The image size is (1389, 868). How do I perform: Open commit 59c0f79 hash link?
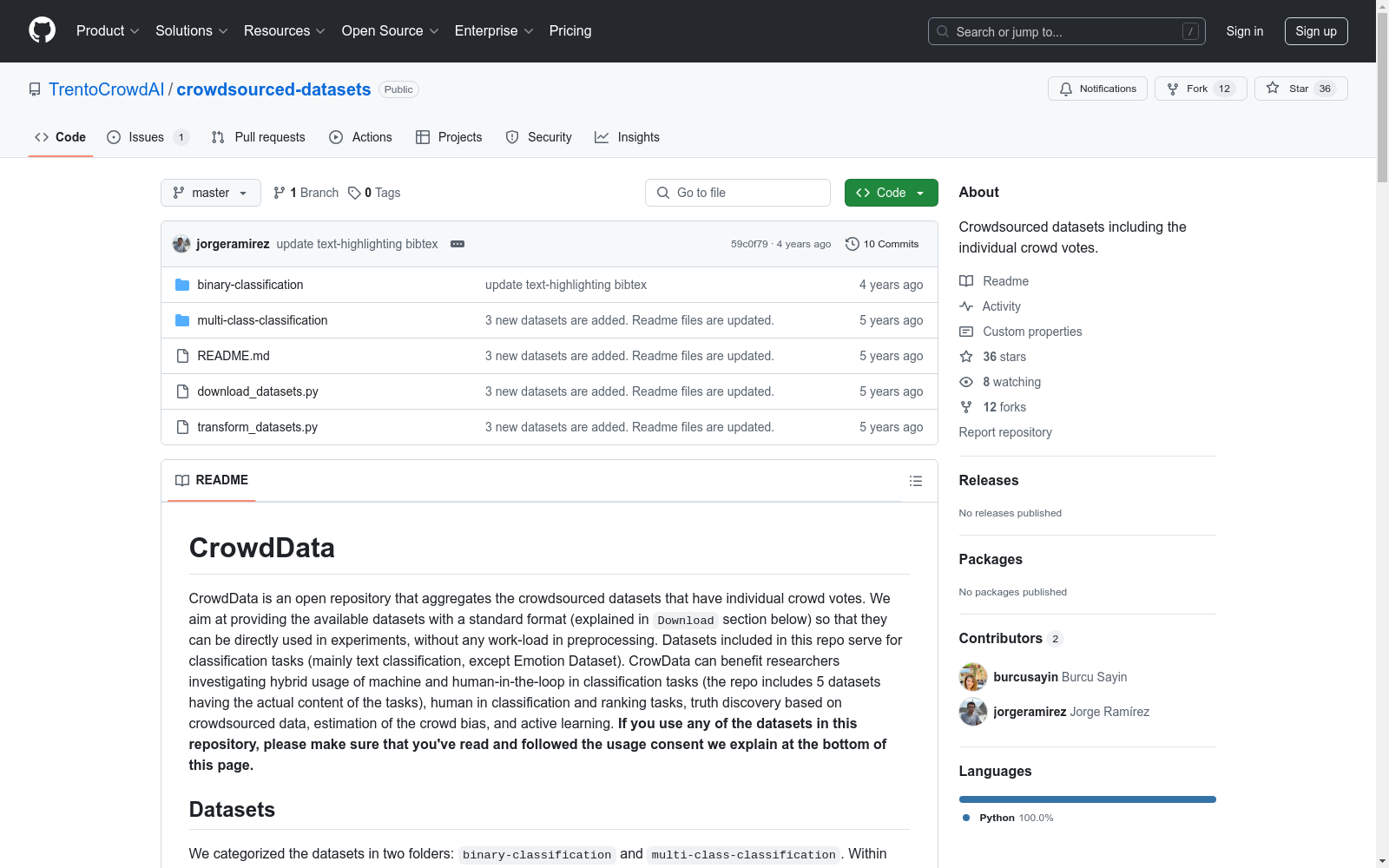pos(749,244)
